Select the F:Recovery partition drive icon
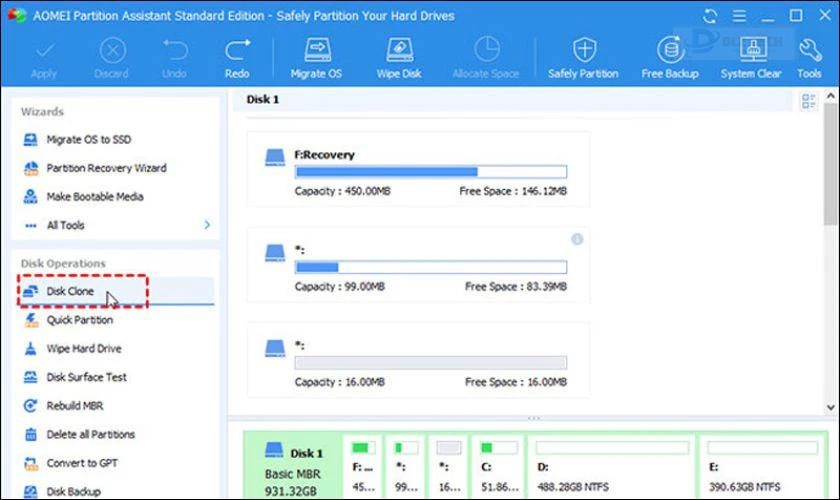Image resolution: width=840 pixels, height=500 pixels. click(x=275, y=158)
